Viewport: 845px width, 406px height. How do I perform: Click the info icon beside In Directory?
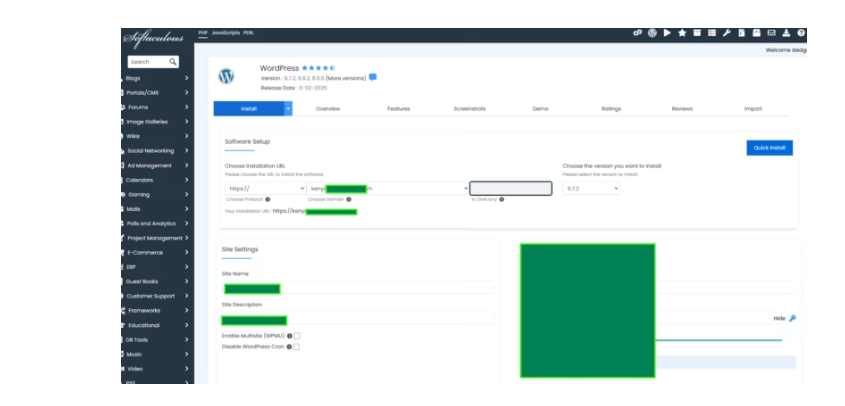coord(502,199)
